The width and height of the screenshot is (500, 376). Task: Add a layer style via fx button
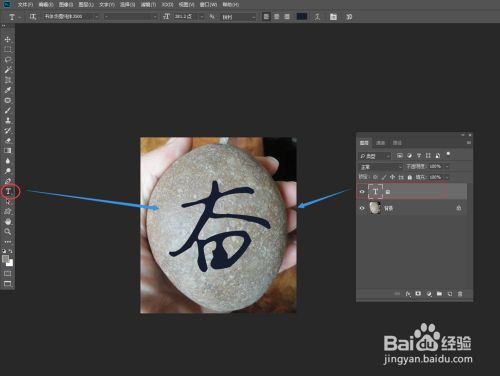(x=408, y=294)
